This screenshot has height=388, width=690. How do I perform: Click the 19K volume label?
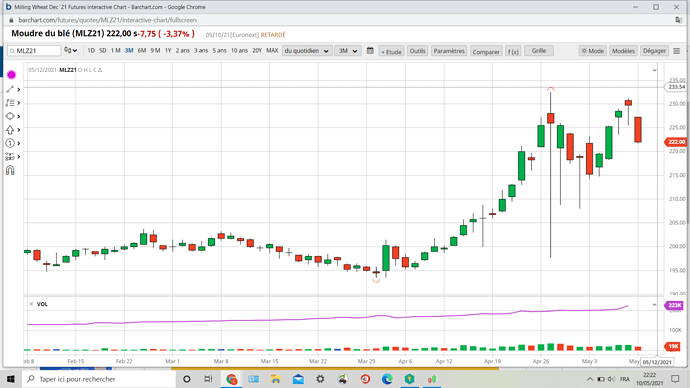673,346
